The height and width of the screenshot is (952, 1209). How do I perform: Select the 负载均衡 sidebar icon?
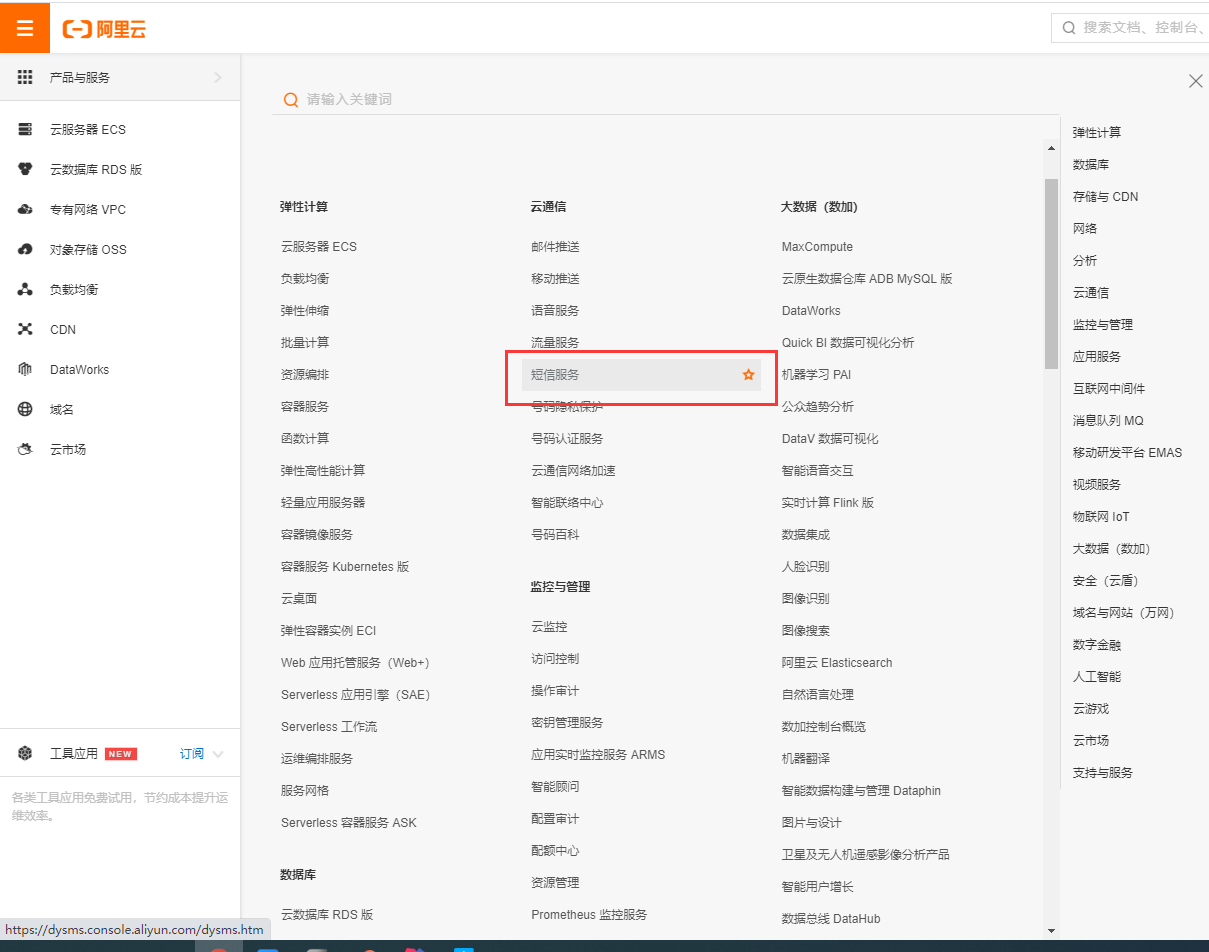point(25,288)
